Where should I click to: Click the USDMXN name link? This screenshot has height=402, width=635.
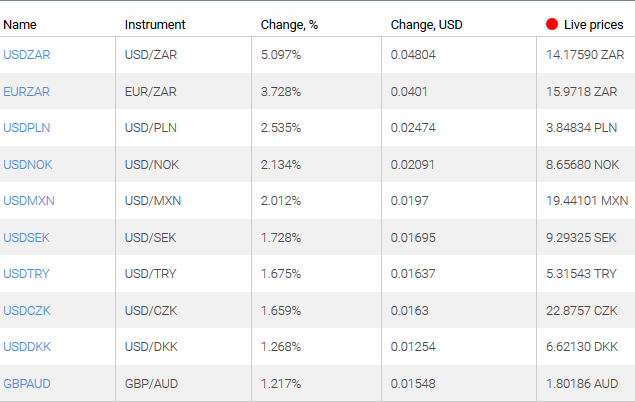coord(29,200)
